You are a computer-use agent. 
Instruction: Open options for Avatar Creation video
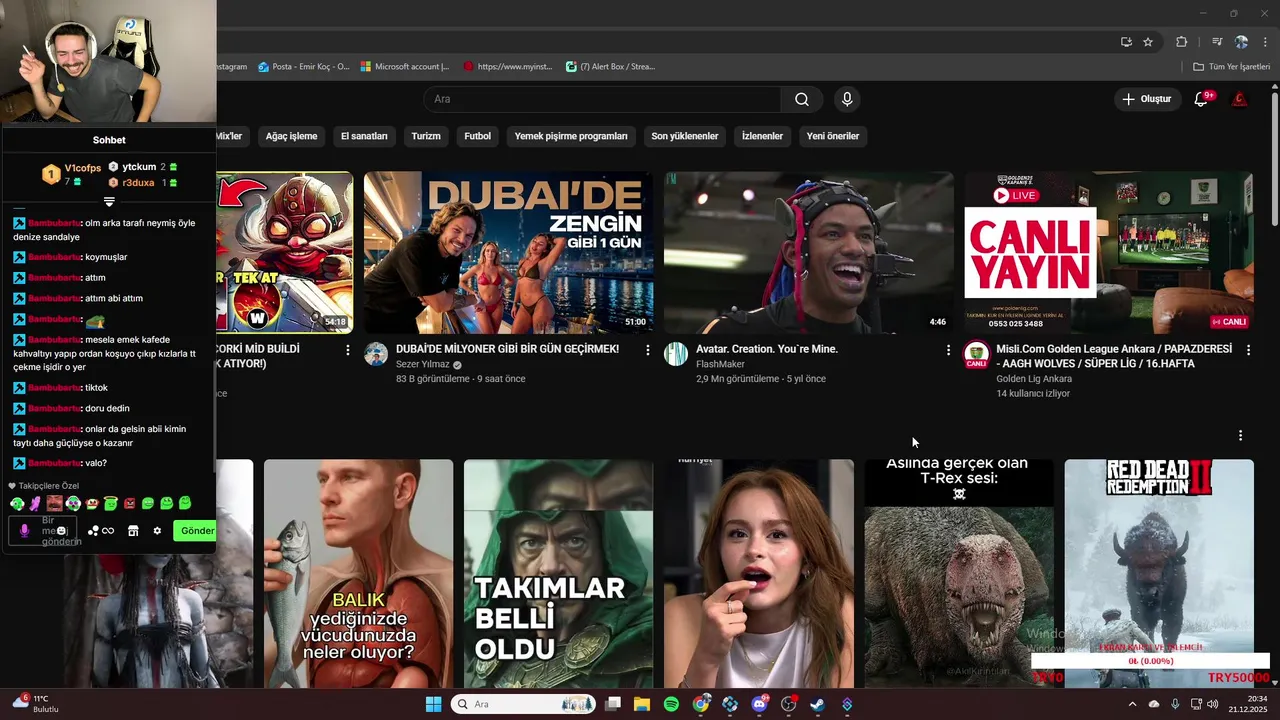pyautogui.click(x=948, y=350)
